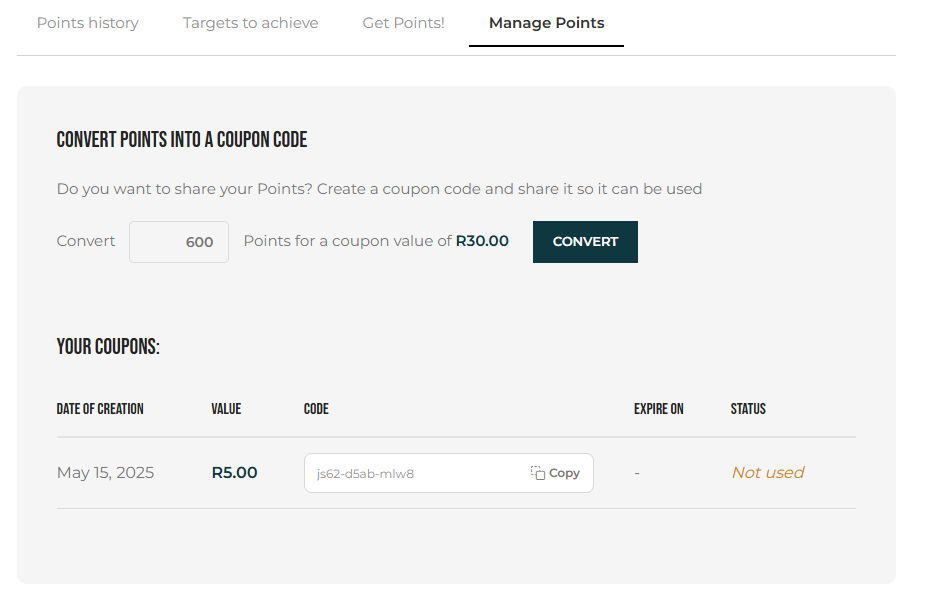936x598 pixels.
Task: Click the May 15, 2025 creation date
Action: pos(105,473)
